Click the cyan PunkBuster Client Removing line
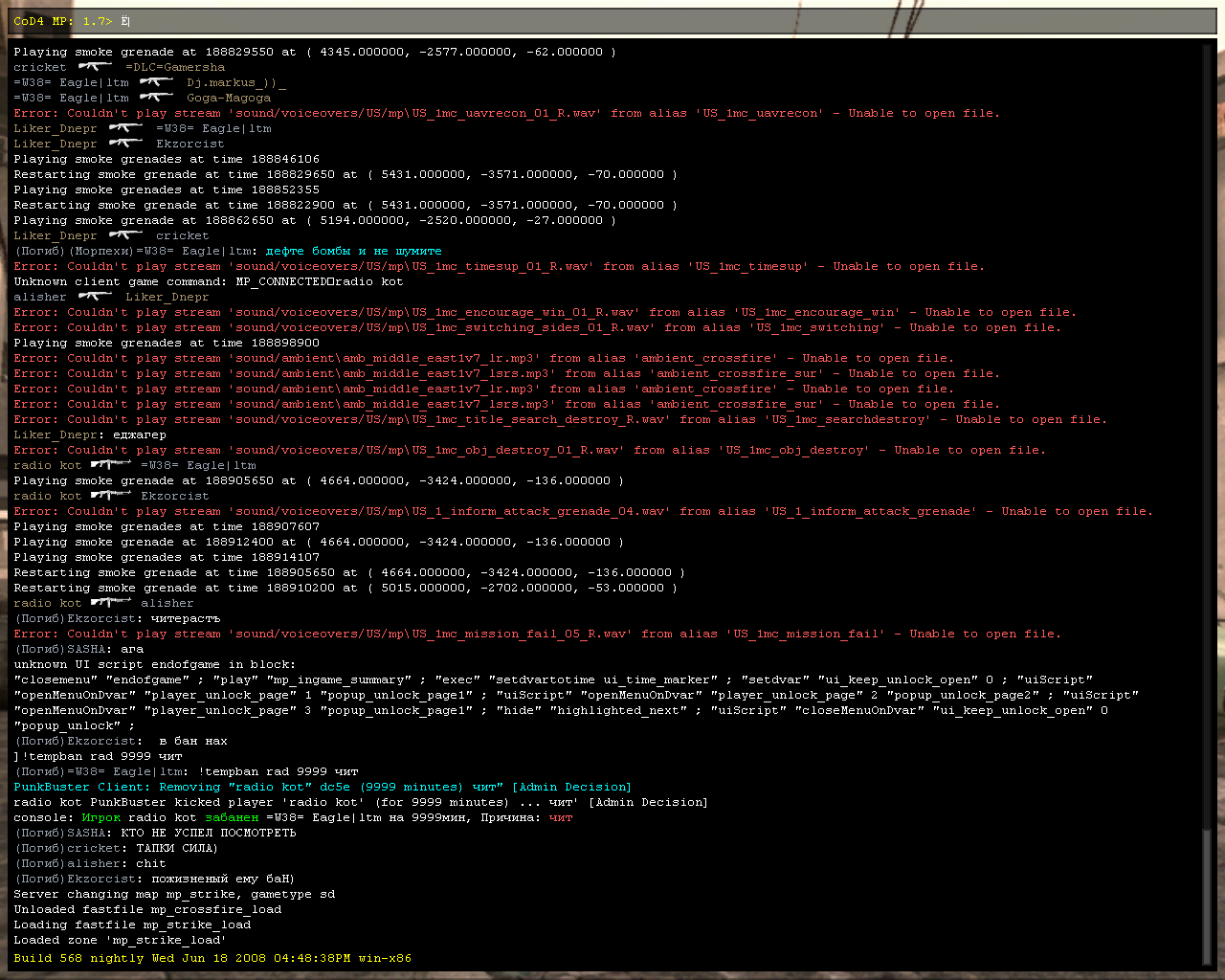1225x980 pixels. point(323,787)
